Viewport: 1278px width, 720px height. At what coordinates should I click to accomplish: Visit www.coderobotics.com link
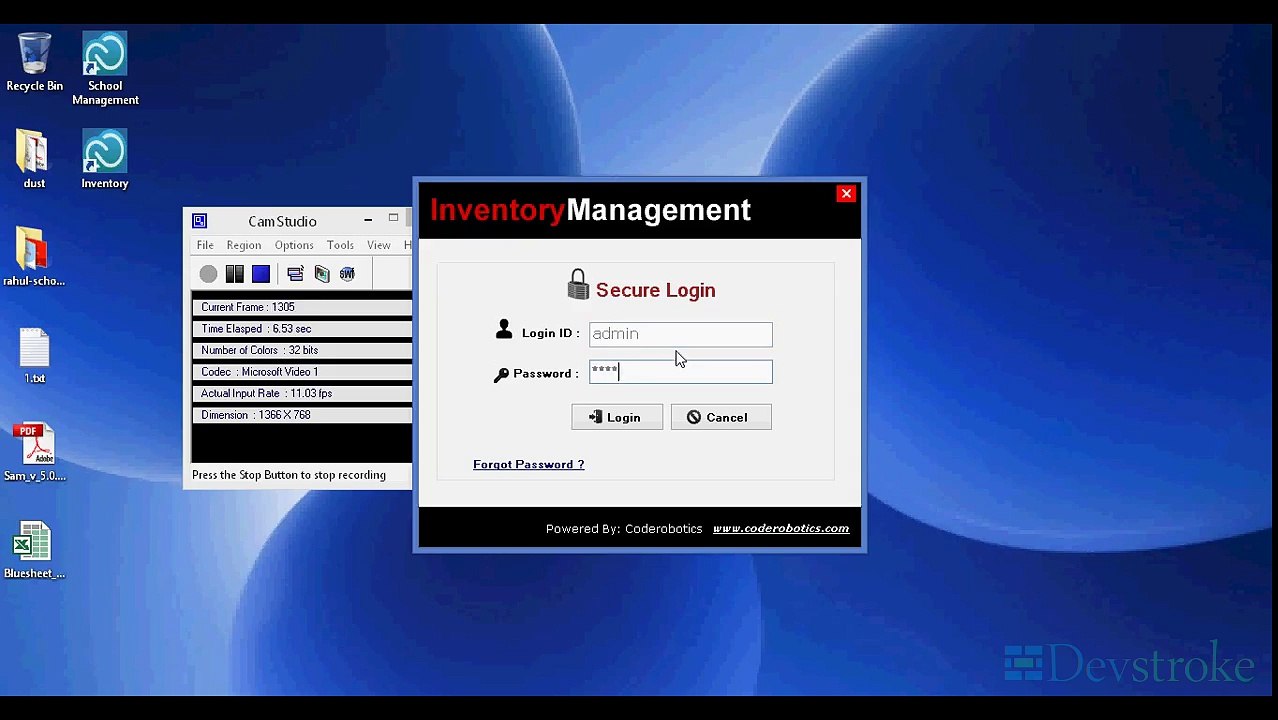pos(781,528)
